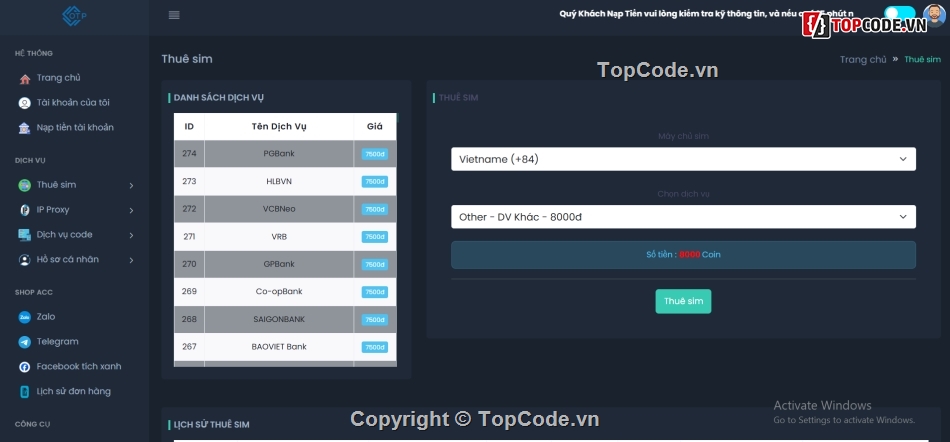Image resolution: width=950 pixels, height=442 pixels.
Task: Expand the Hồ sơ cá nhân submenu chevron
Action: click(131, 260)
